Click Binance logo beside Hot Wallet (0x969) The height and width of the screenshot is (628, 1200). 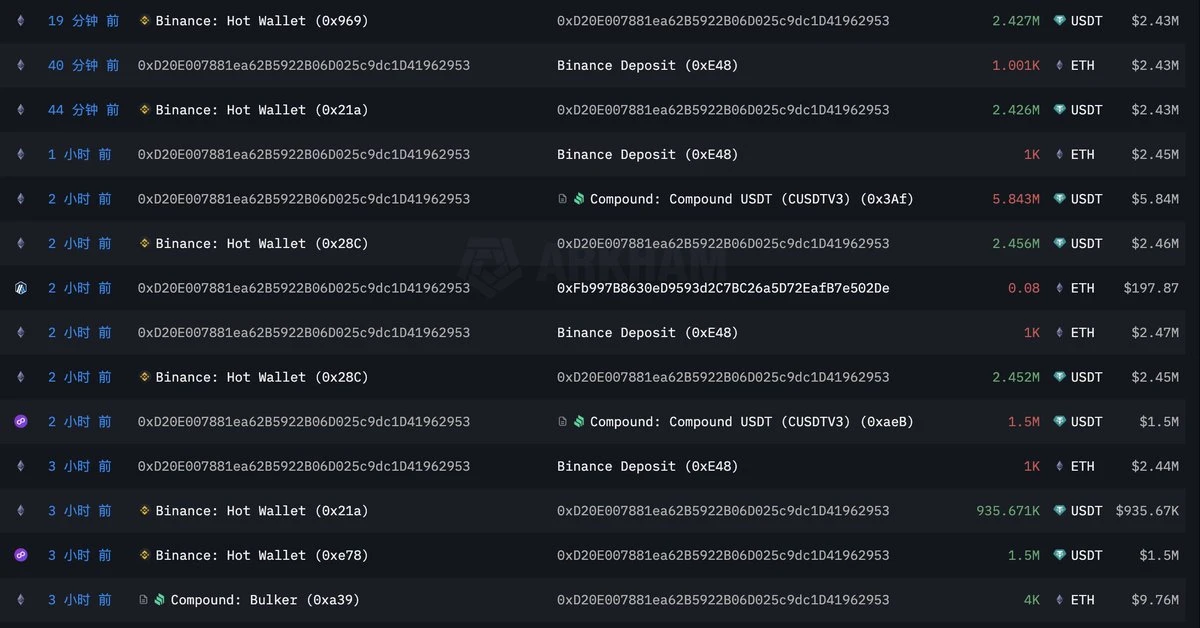(144, 21)
